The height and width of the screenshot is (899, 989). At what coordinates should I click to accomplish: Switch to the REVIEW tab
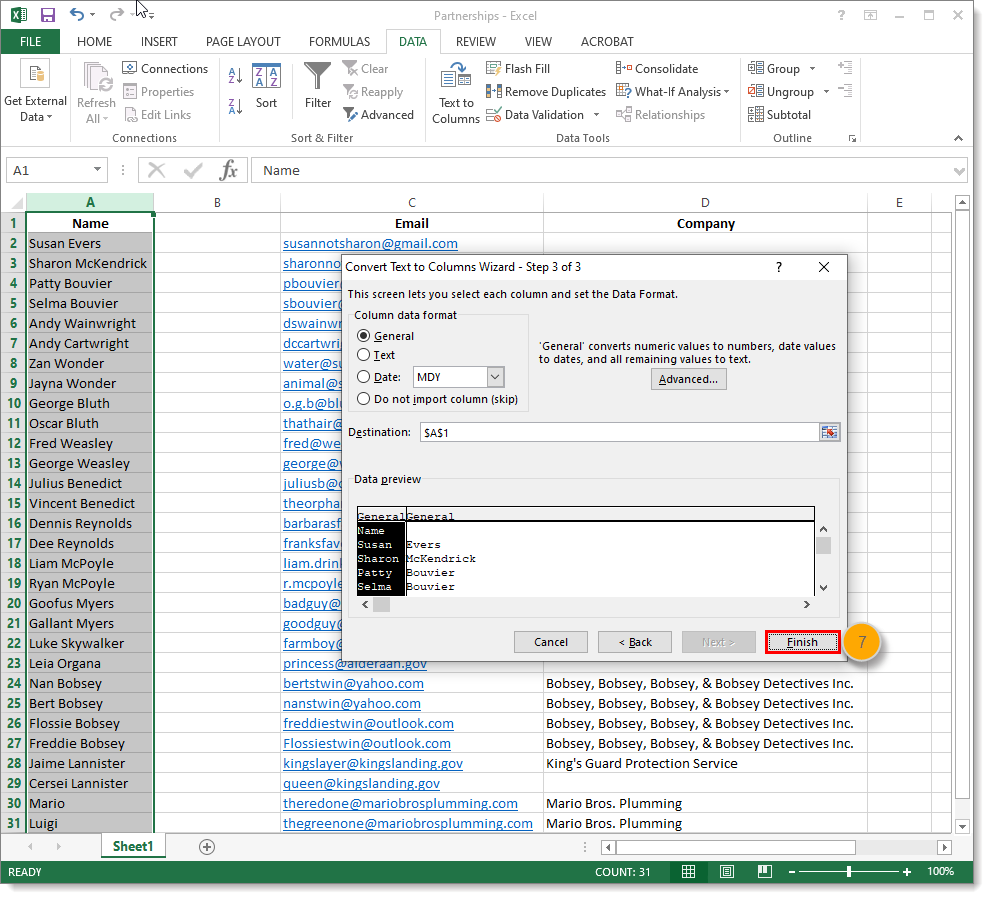(476, 42)
